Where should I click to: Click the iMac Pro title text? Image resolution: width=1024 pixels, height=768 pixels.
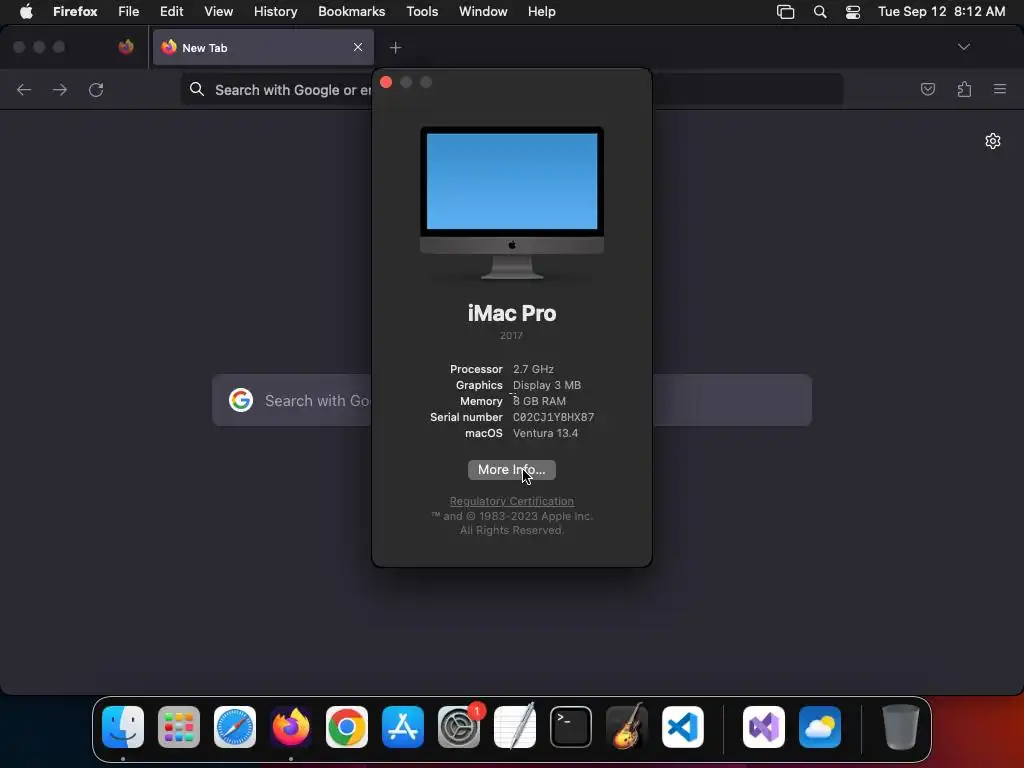point(511,313)
